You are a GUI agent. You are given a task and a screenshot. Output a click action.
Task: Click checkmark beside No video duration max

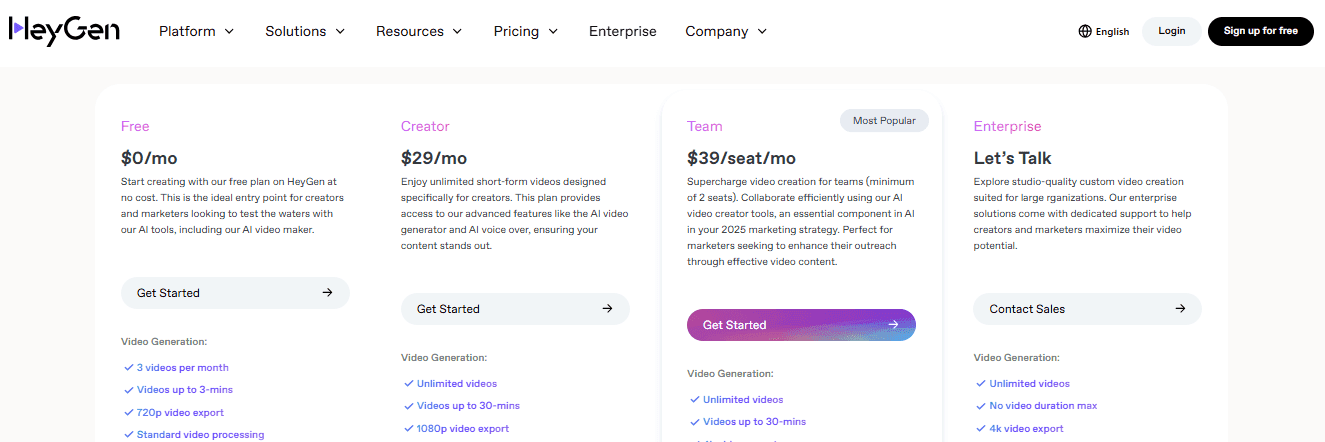[x=981, y=406]
